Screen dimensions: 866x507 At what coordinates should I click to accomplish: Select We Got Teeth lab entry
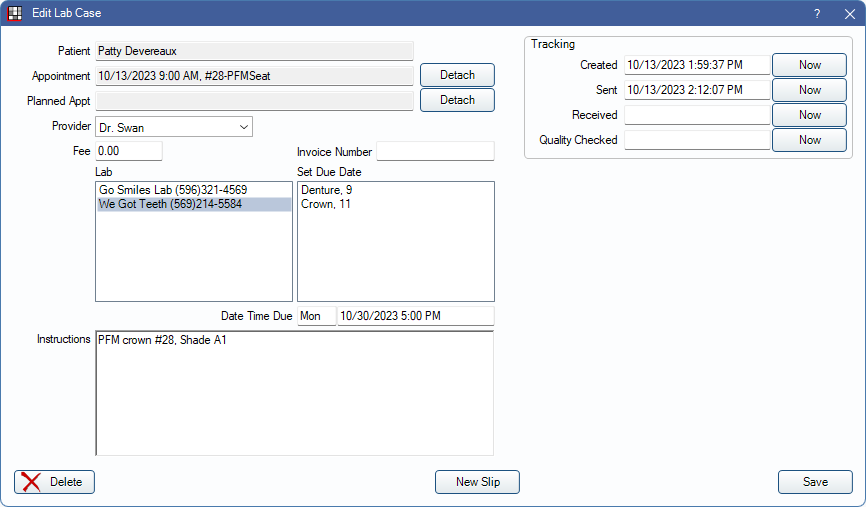170,204
